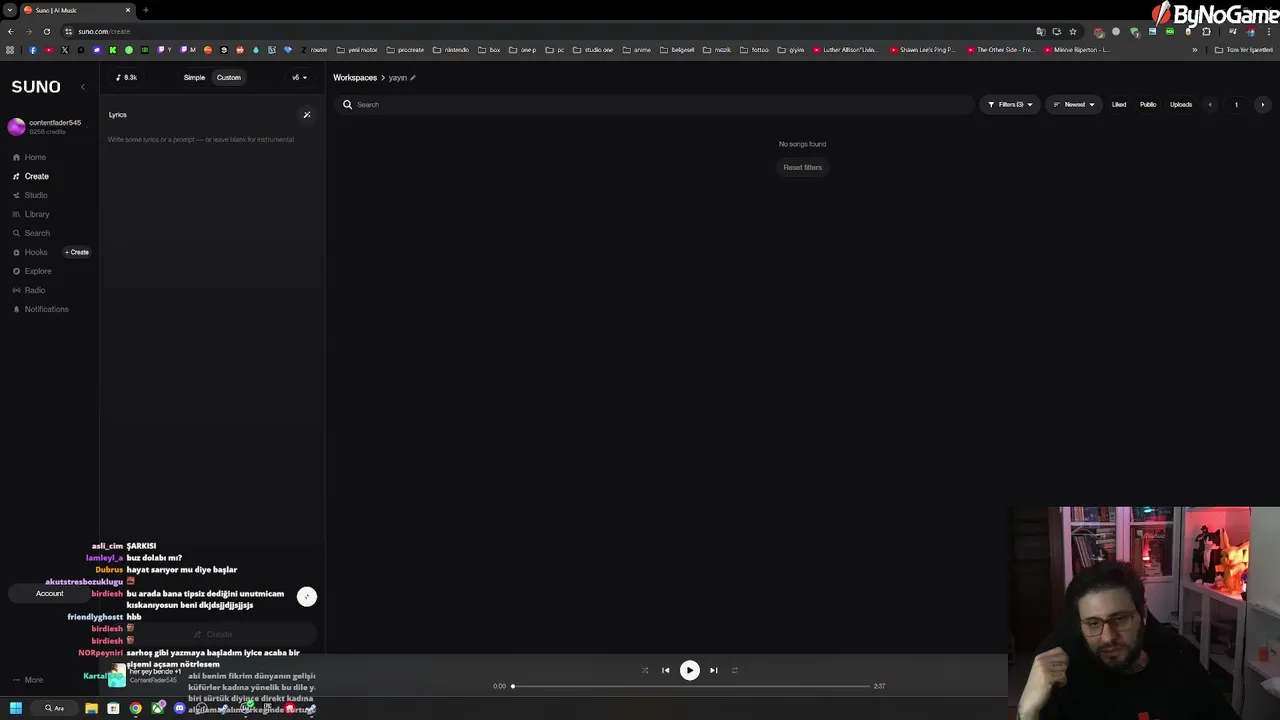Open the Home page in the sidebar
1280x720 pixels.
coord(29,157)
